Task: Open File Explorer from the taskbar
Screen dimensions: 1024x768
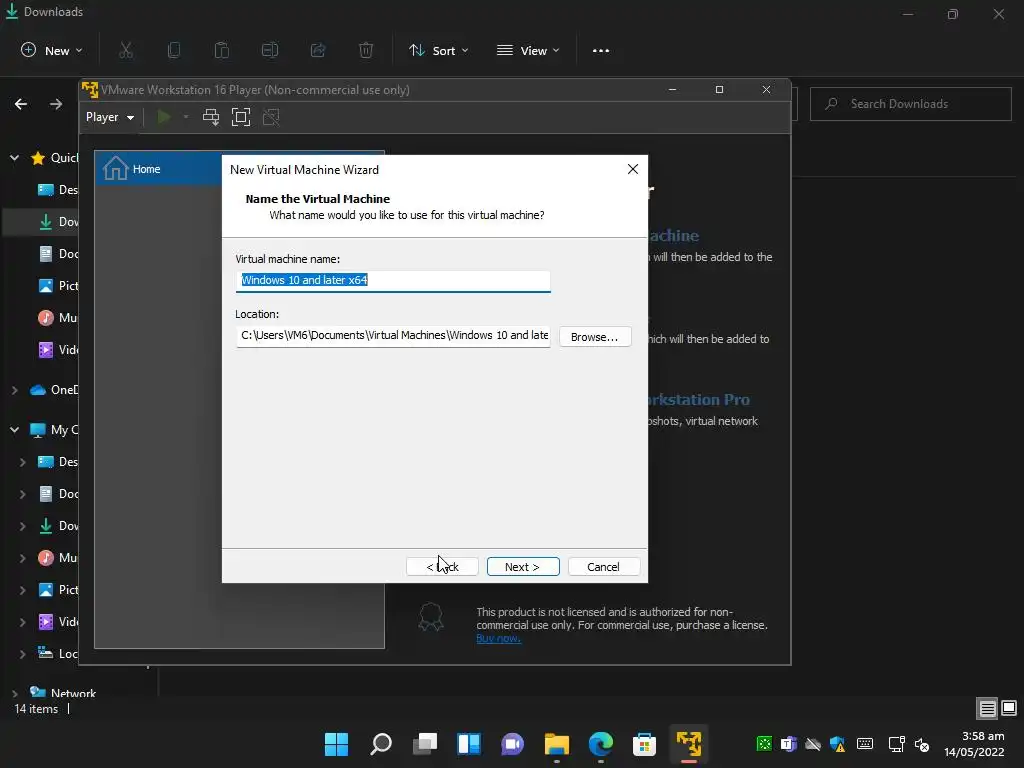Action: point(557,744)
